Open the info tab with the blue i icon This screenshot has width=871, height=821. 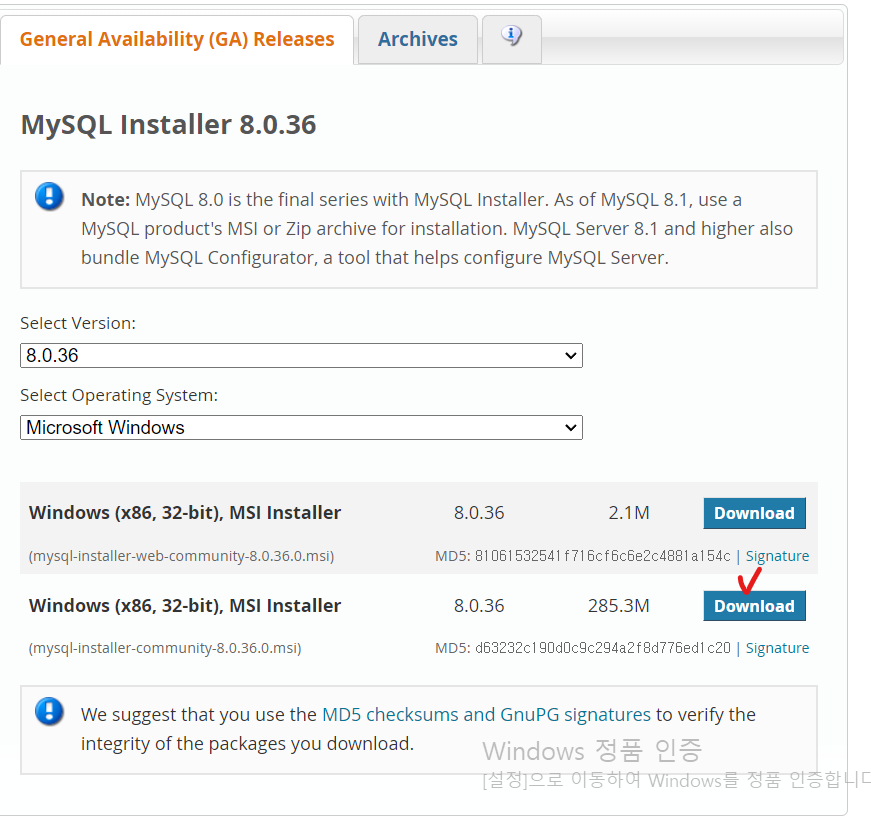tap(511, 35)
